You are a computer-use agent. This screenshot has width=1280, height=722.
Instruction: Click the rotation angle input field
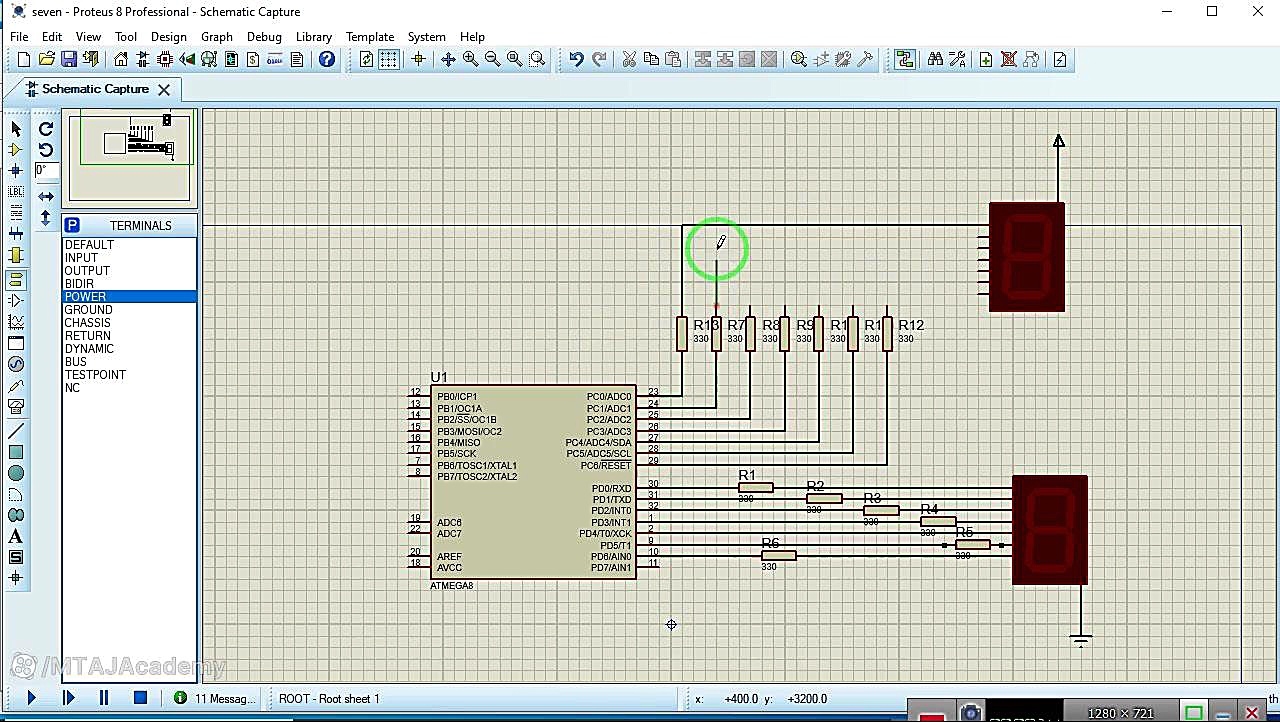tap(46, 171)
